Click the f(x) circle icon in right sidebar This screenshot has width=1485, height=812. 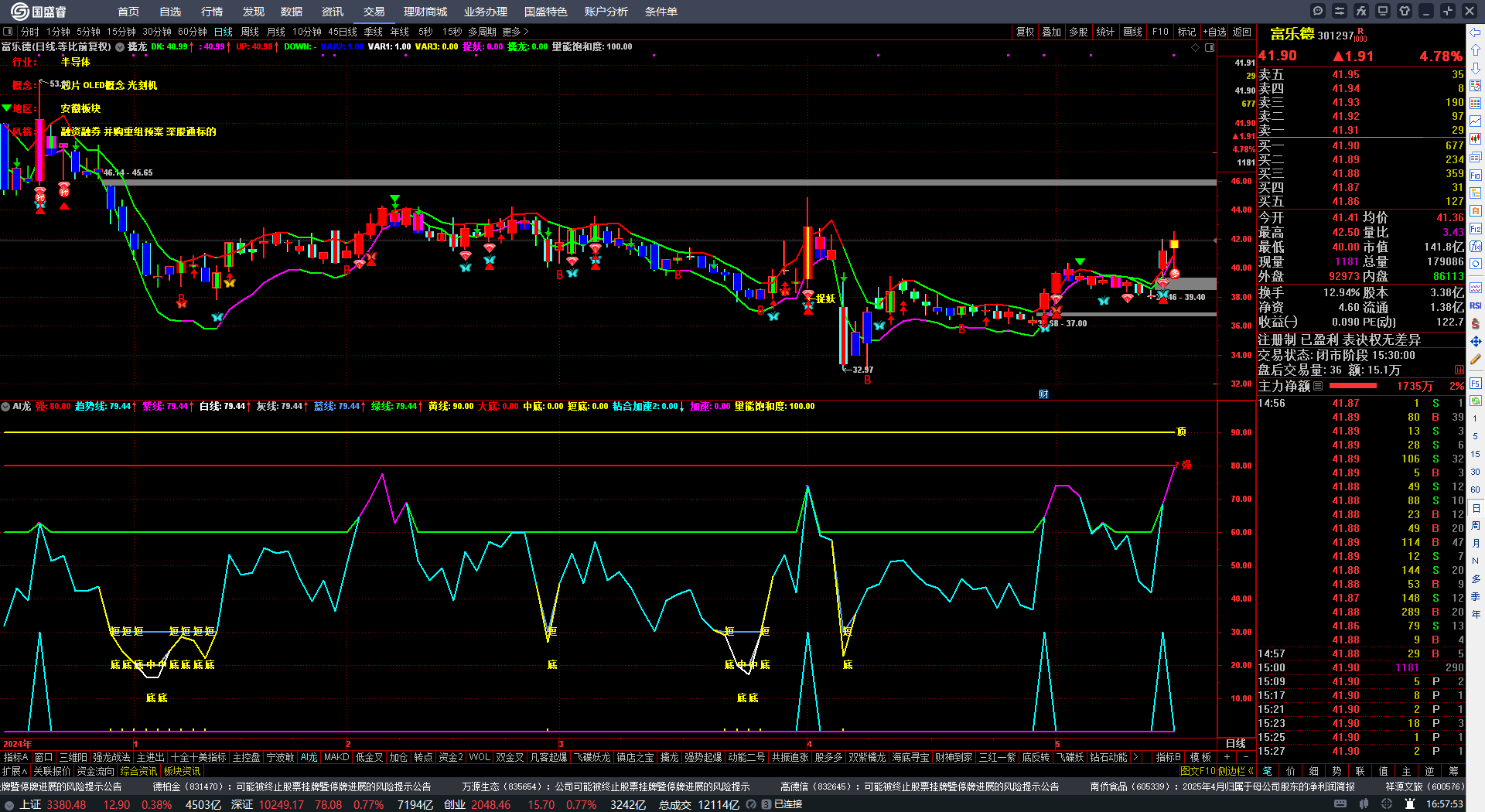(1476, 247)
